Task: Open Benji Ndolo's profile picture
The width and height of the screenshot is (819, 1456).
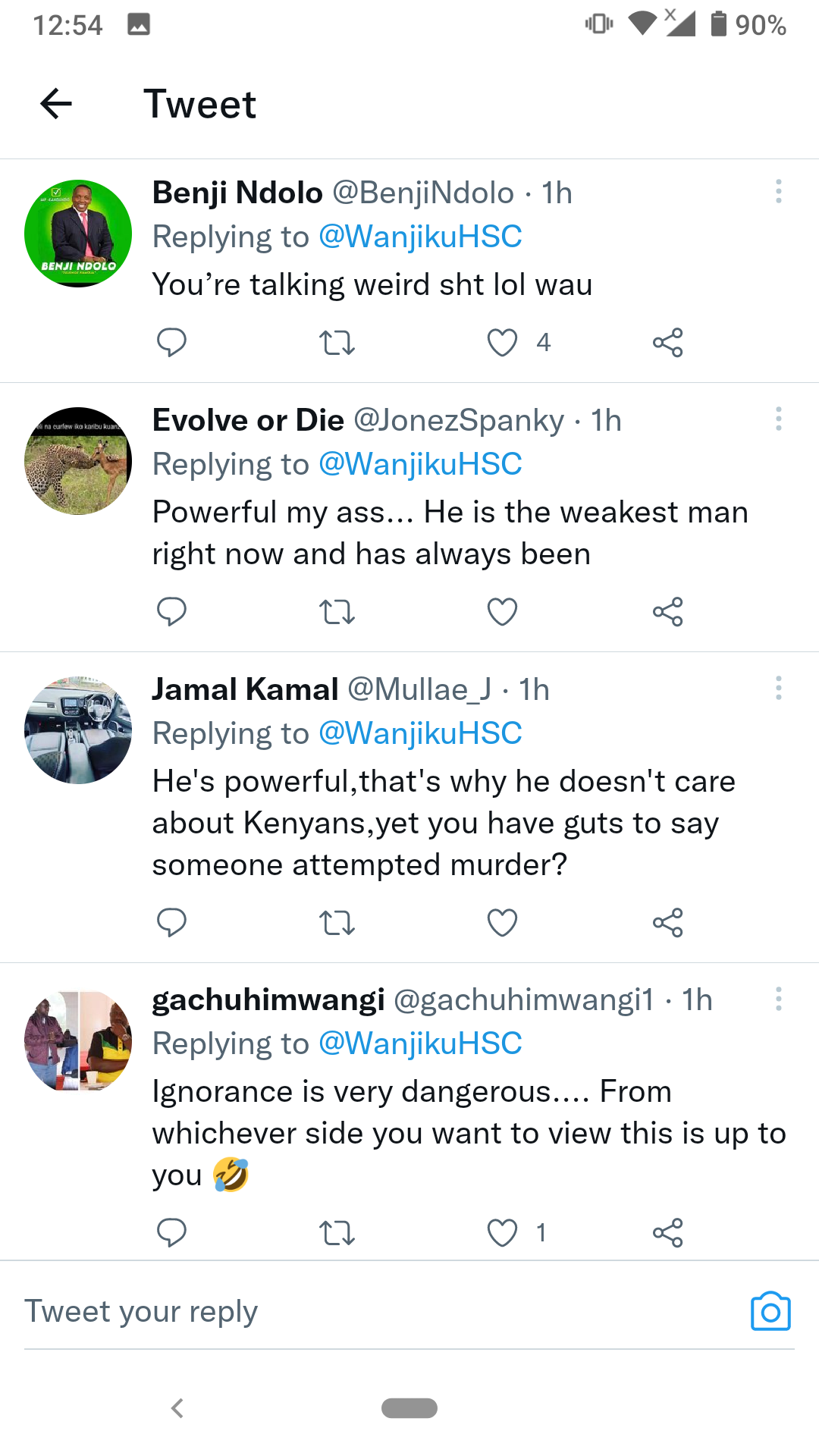Action: click(78, 234)
